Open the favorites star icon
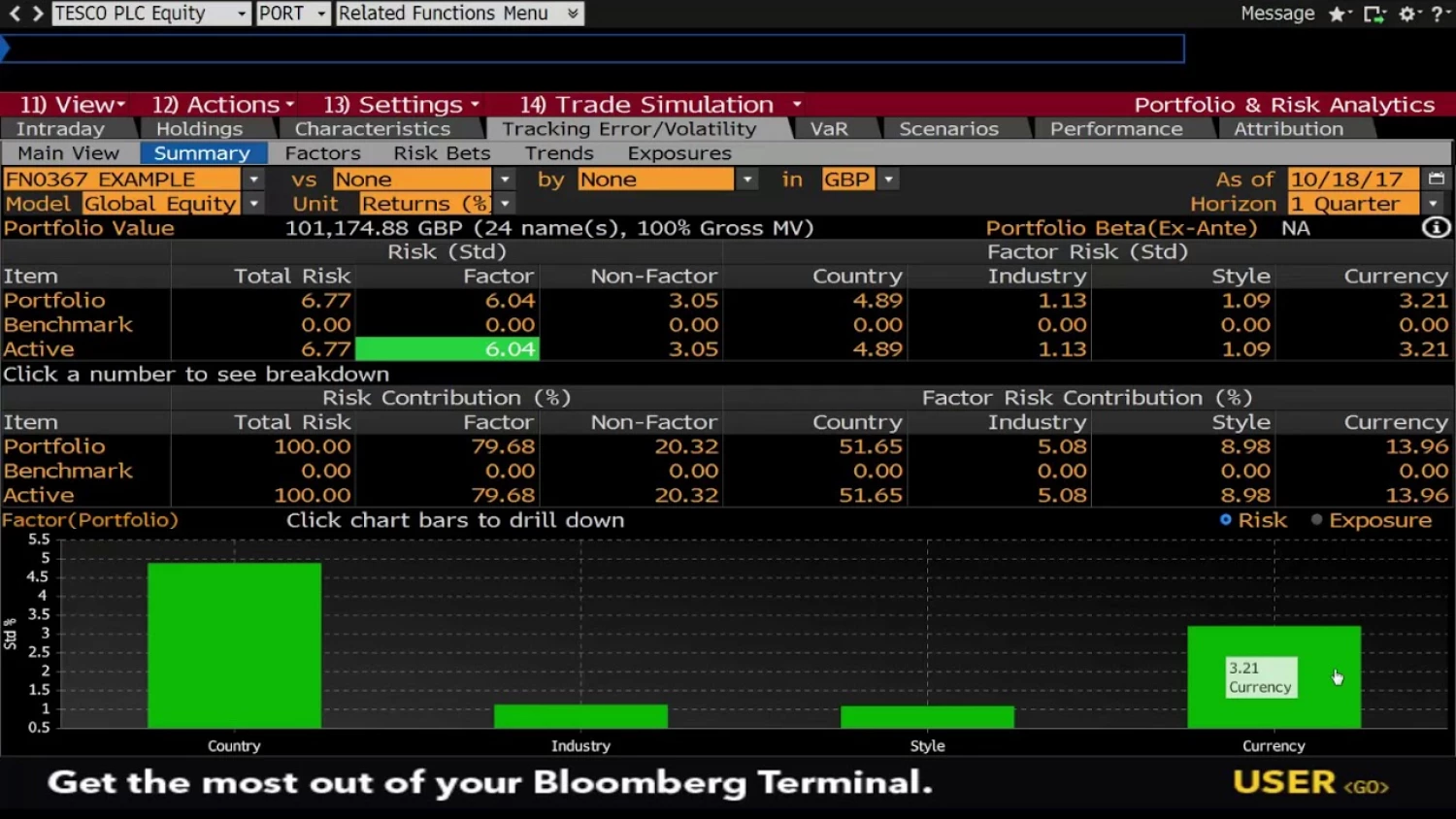The width and height of the screenshot is (1456, 819). tap(1339, 14)
